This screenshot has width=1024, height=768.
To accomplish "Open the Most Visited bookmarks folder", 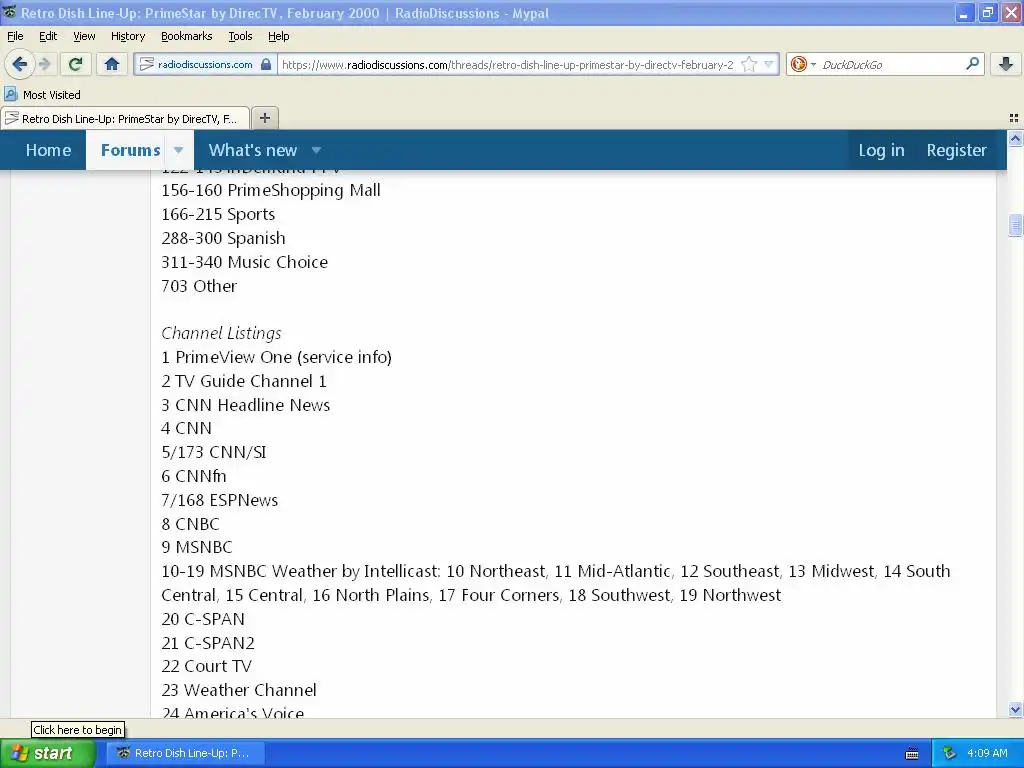I will 42,95.
